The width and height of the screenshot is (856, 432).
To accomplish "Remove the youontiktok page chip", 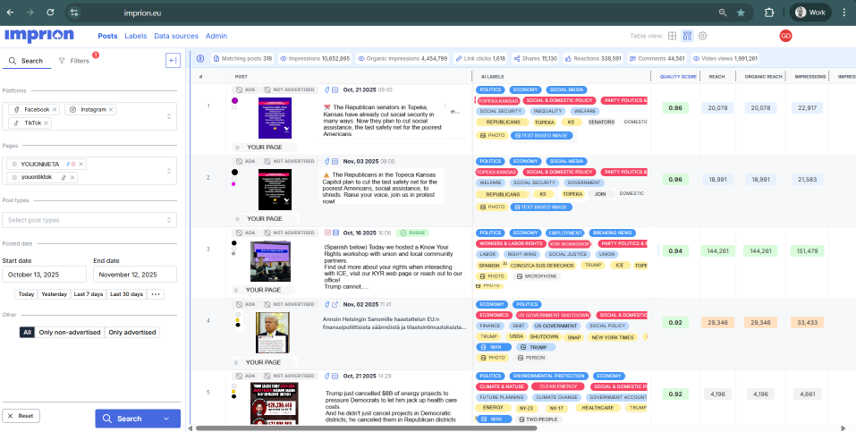I will tap(72, 177).
